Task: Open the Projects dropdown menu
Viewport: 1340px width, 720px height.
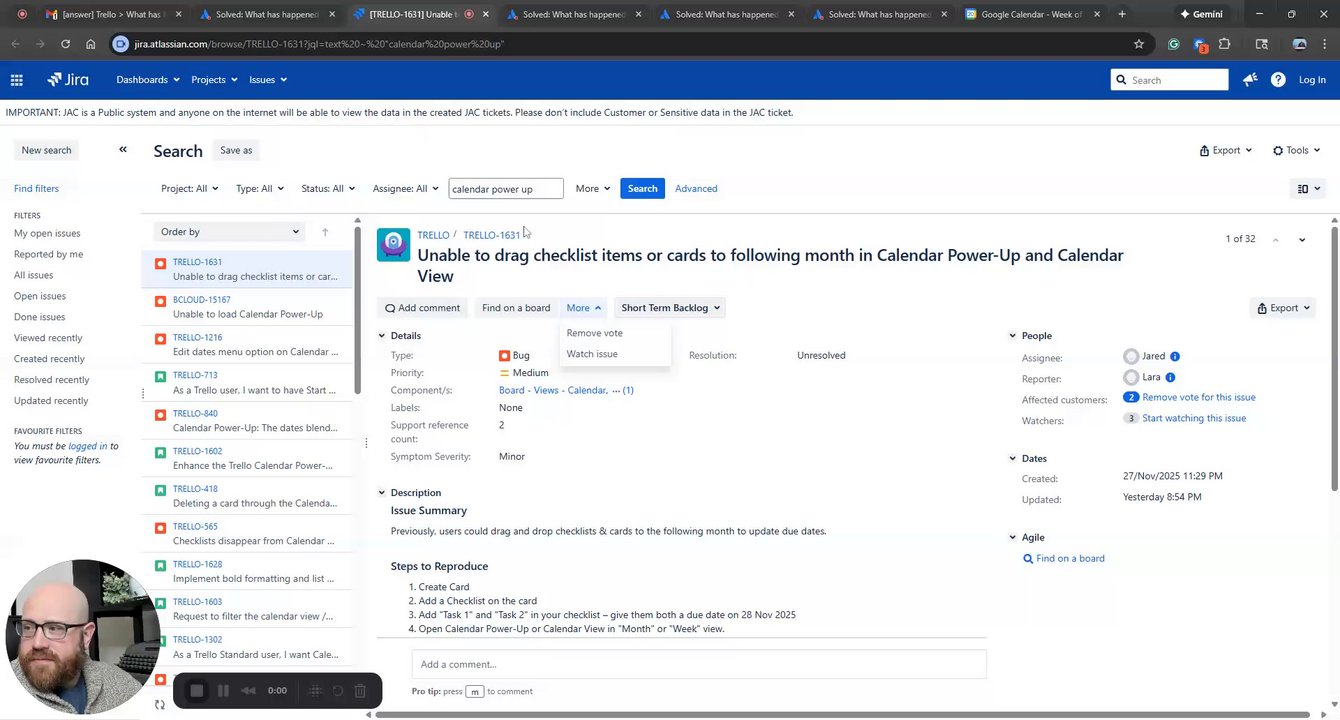Action: pos(214,80)
